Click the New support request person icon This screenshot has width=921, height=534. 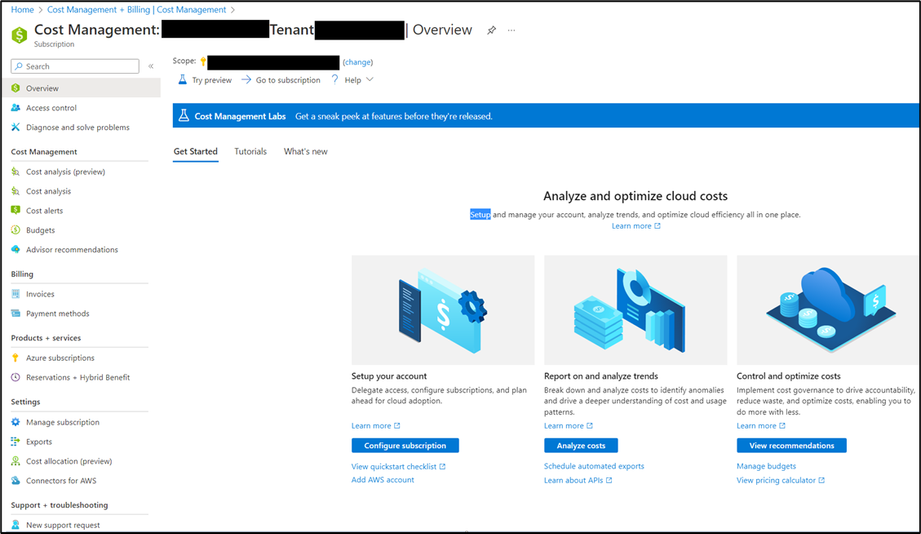16,525
